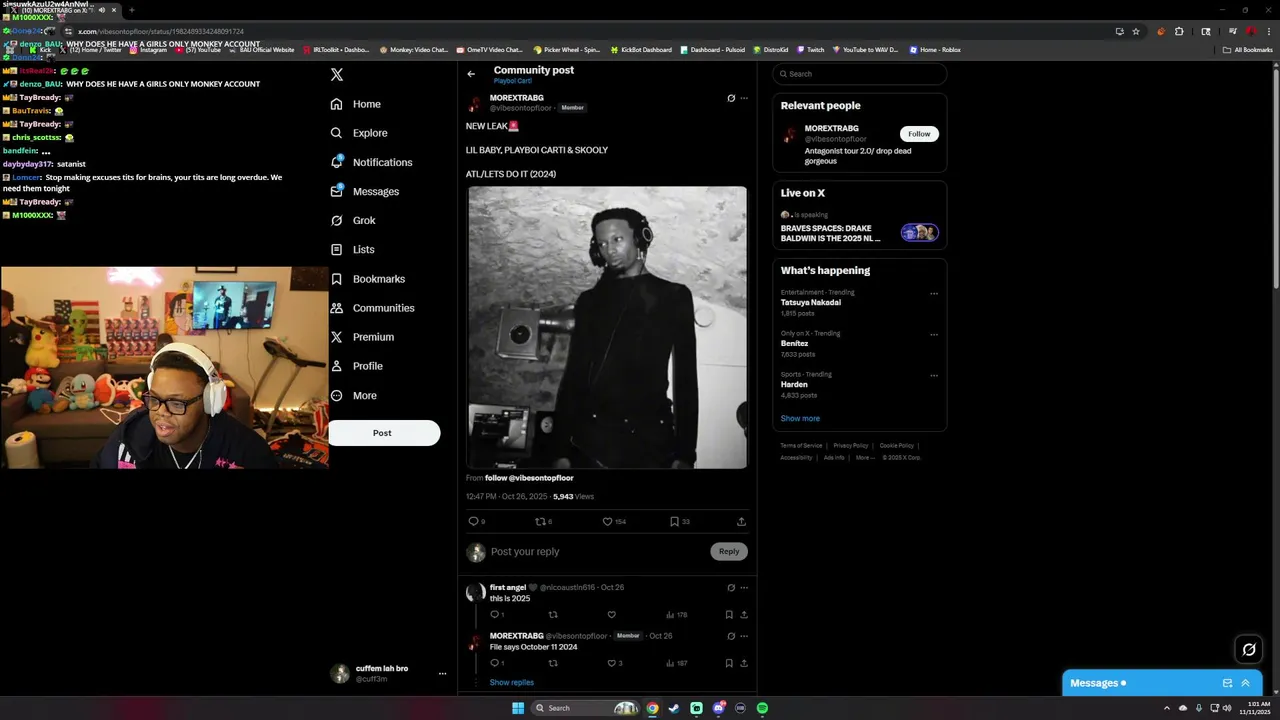Open the Twitch bookmark
This screenshot has width=1280, height=720.
[810, 49]
